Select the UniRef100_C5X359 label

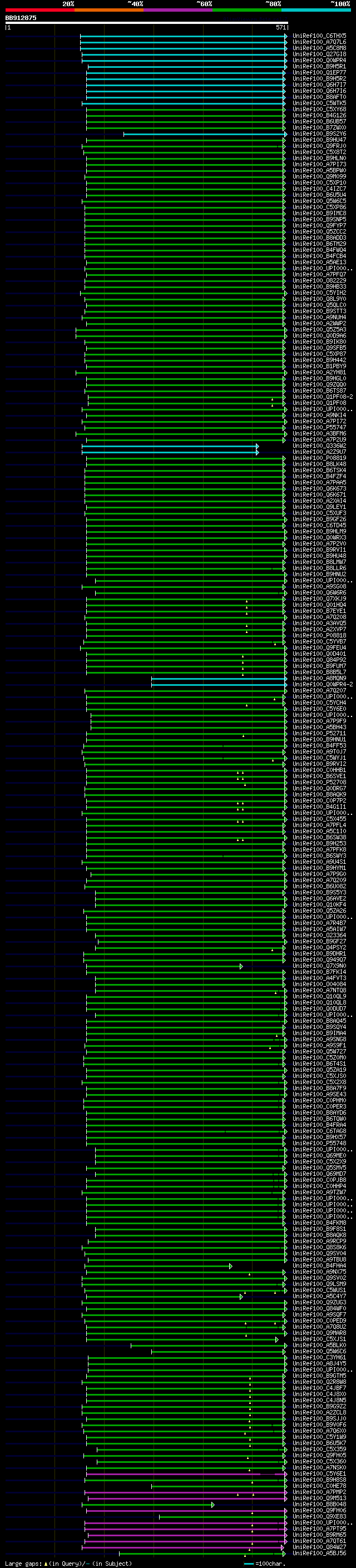point(319,1450)
